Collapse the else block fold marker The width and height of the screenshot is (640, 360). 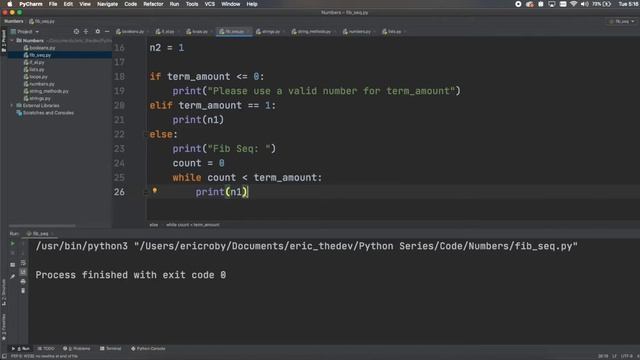(146, 134)
